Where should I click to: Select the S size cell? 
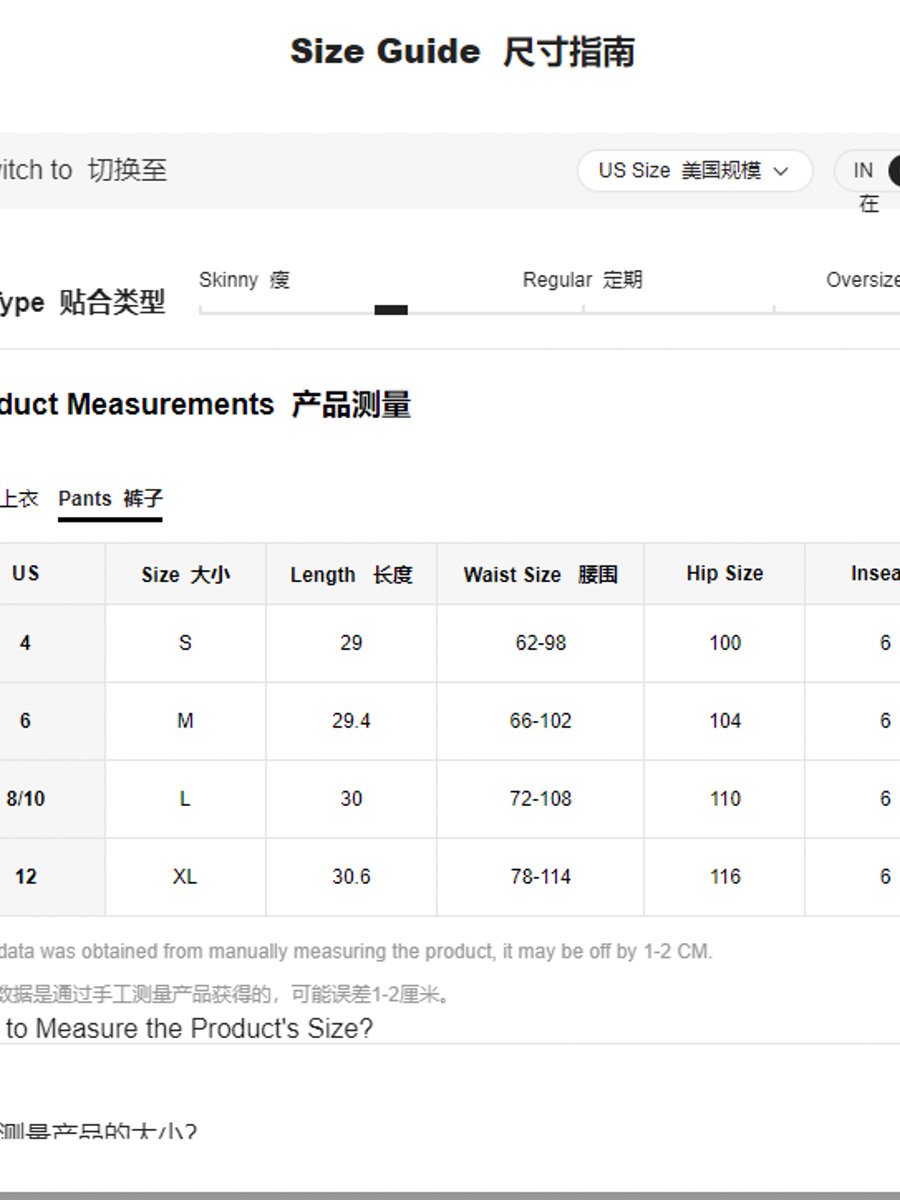[185, 643]
